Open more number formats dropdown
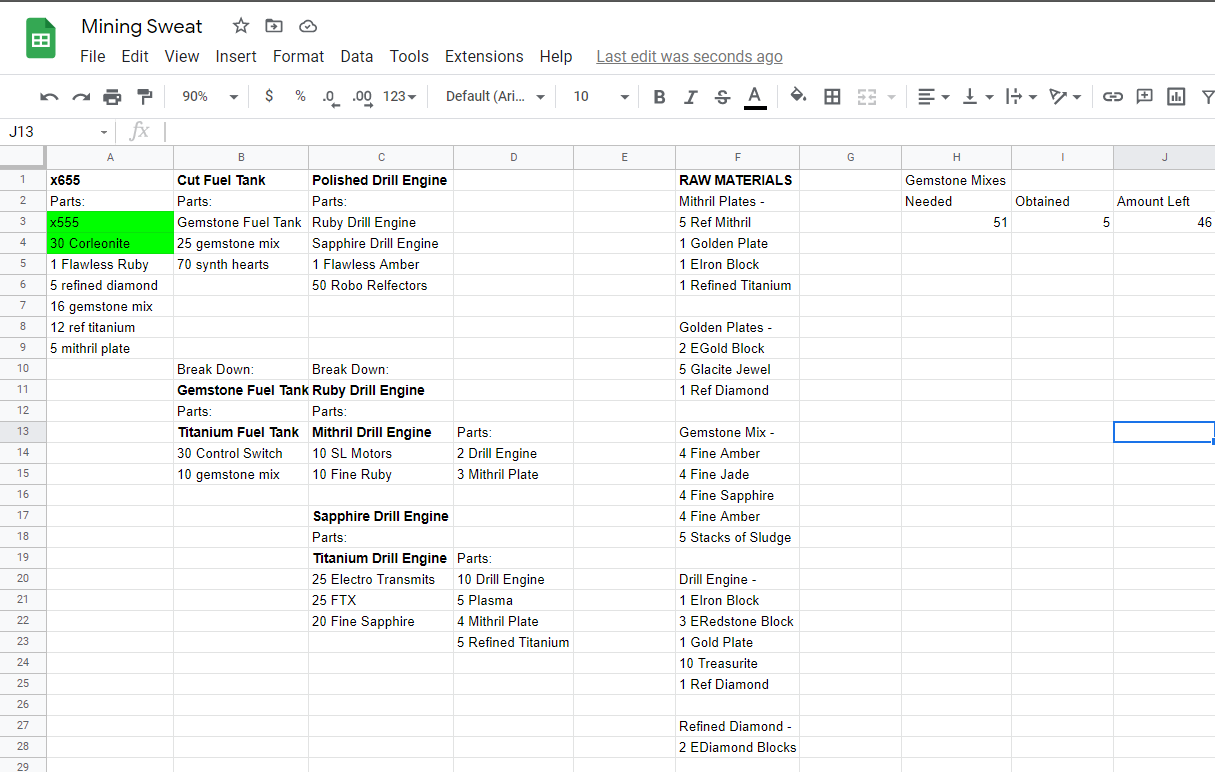Image resolution: width=1215 pixels, height=772 pixels. [400, 96]
